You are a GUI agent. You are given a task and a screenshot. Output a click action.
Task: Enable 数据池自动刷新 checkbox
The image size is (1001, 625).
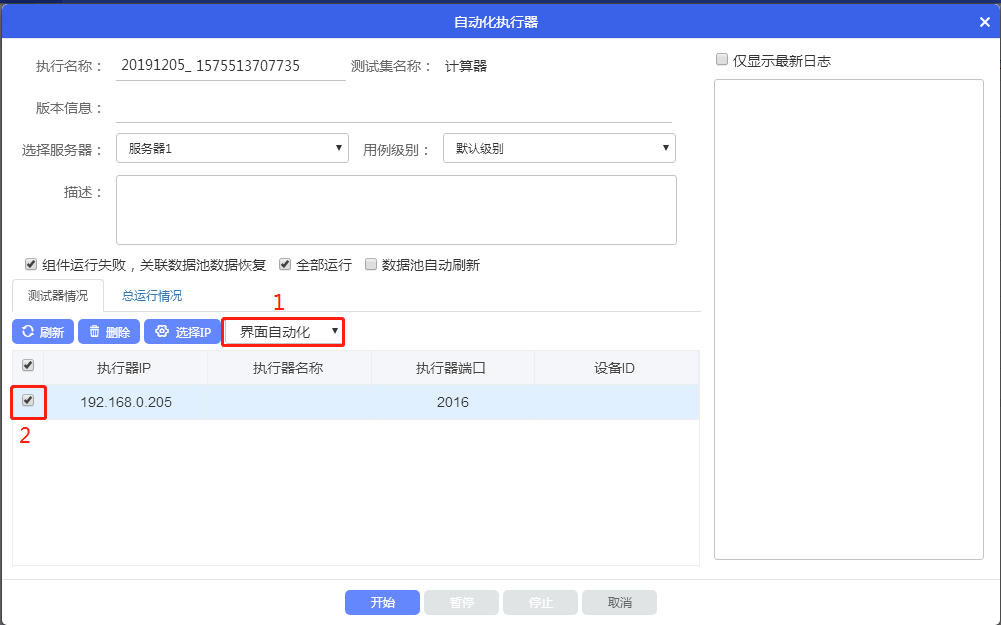tap(371, 265)
